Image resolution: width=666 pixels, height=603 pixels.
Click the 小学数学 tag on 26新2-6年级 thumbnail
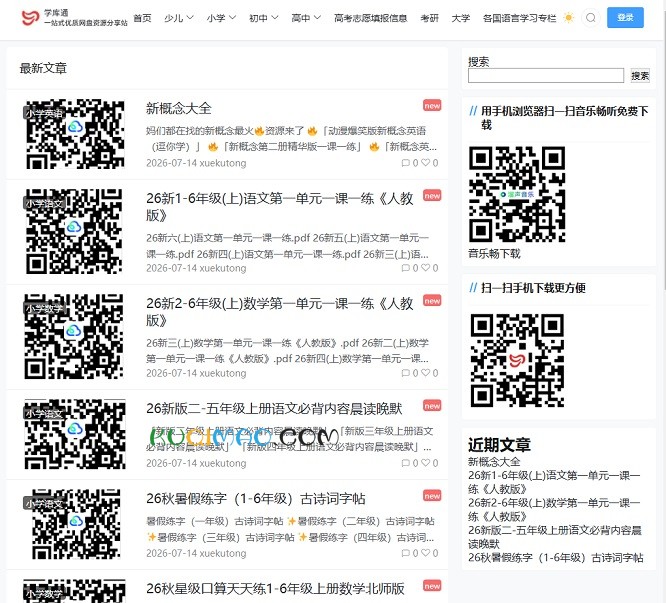pyautogui.click(x=44, y=308)
